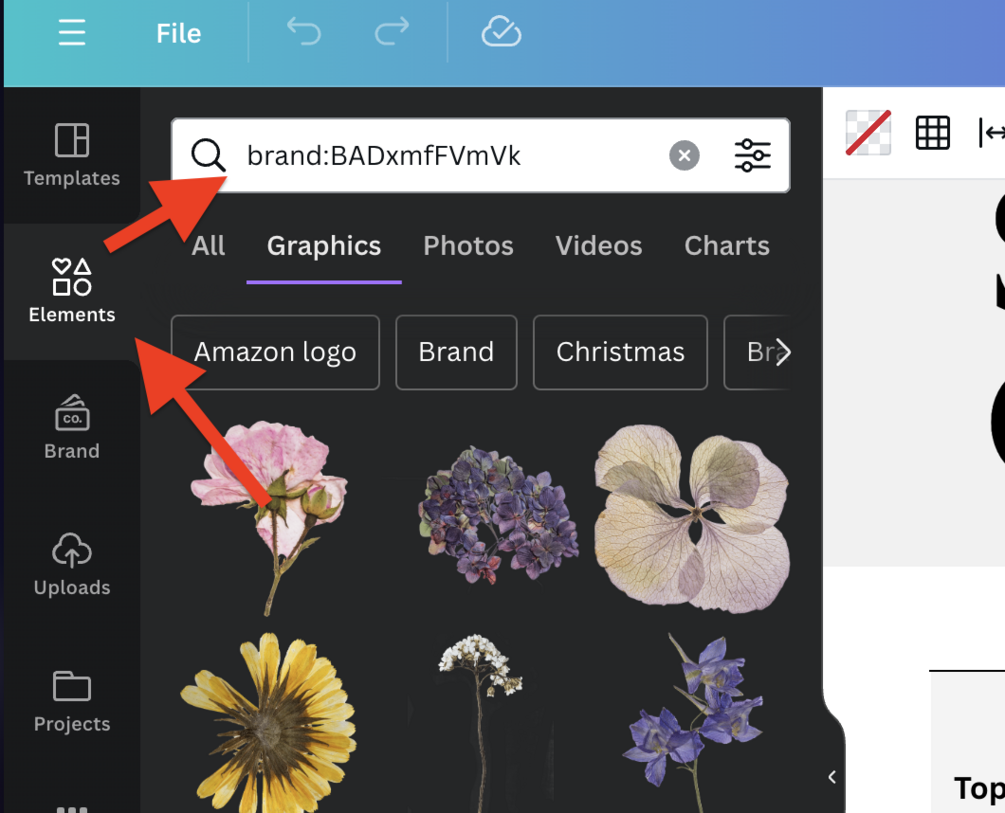Viewport: 1005px width, 813px height.
Task: Open the File menu
Action: [x=178, y=32]
